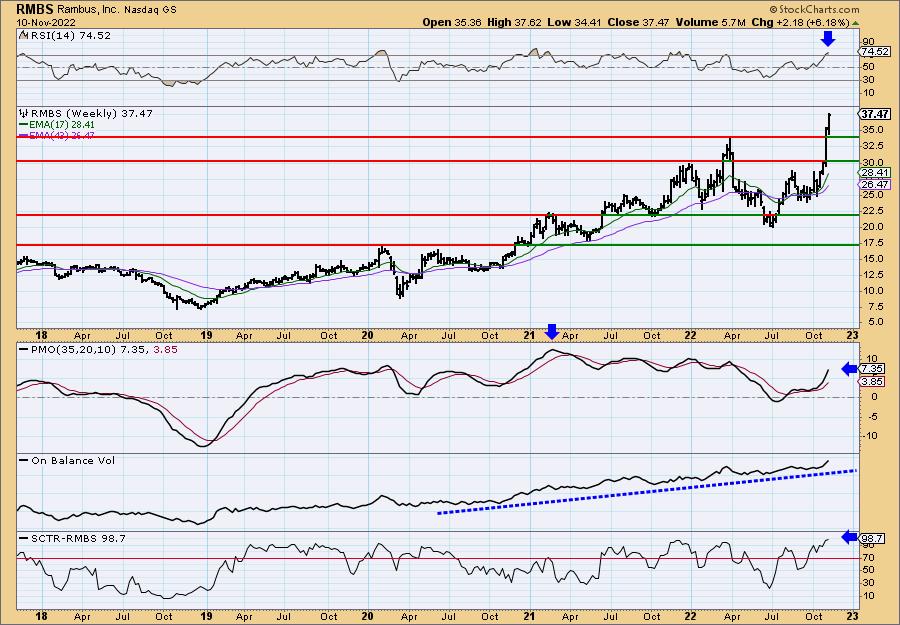This screenshot has height=625, width=900.
Task: Click the 17.5 price axis label
Action: (872, 243)
